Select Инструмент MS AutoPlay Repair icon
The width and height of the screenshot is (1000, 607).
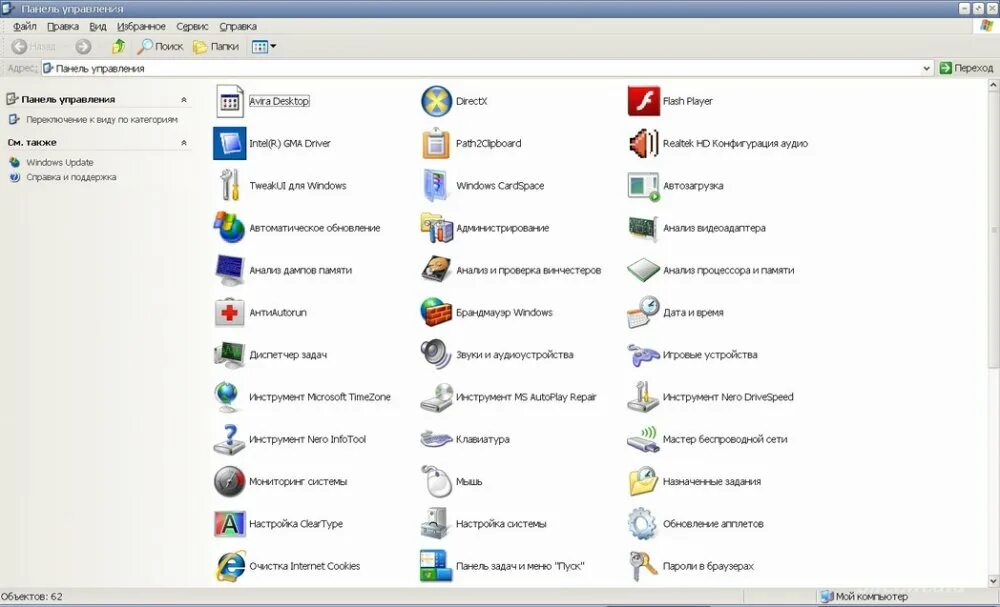[x=436, y=397]
